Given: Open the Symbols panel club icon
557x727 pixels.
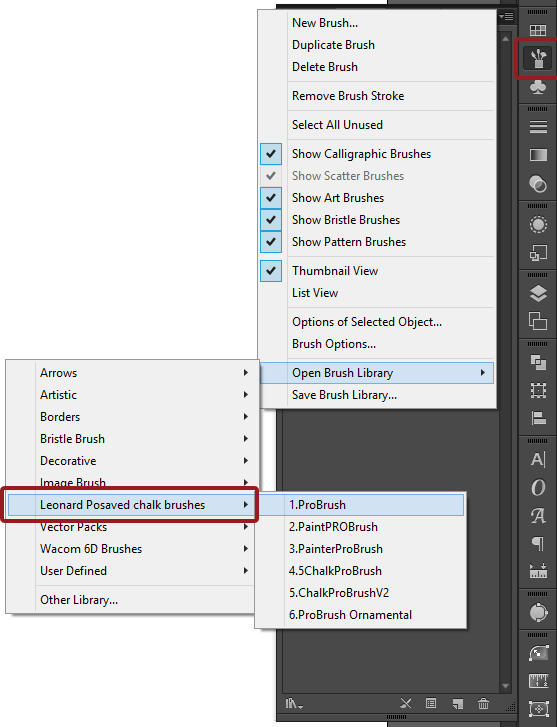Looking at the screenshot, I should click(538, 88).
